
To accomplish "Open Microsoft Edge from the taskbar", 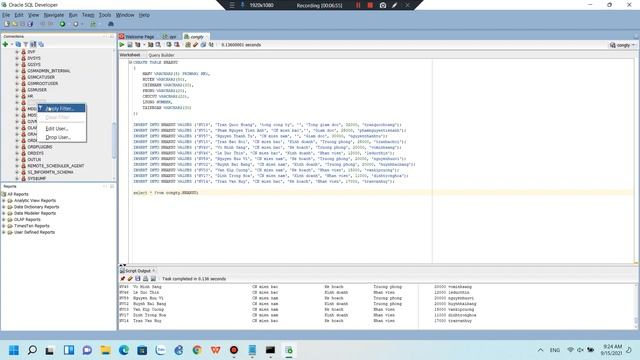I will point(124,350).
